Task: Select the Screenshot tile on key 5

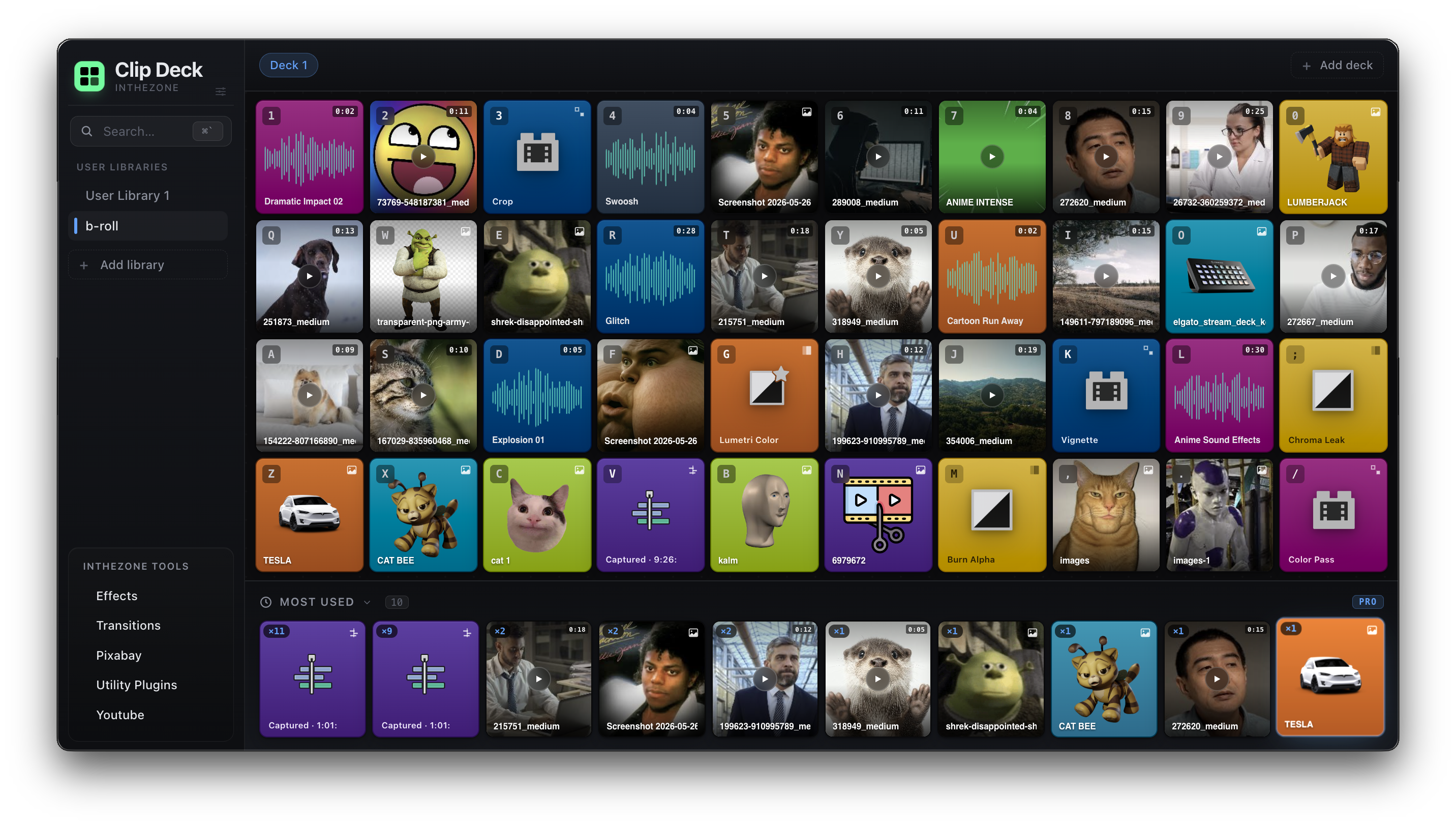Action: click(764, 157)
